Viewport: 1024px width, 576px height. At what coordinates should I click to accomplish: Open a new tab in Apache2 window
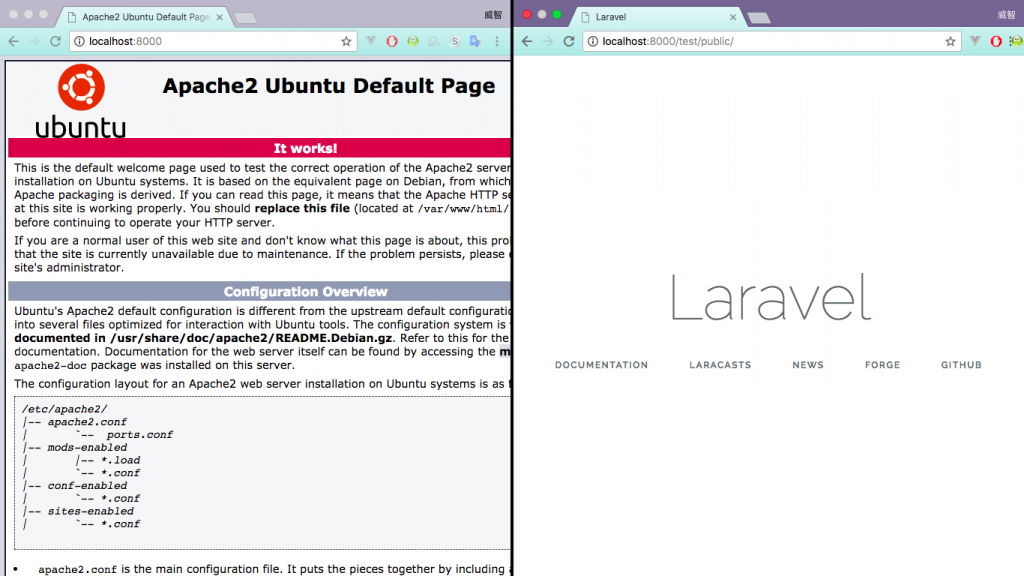pos(246,18)
